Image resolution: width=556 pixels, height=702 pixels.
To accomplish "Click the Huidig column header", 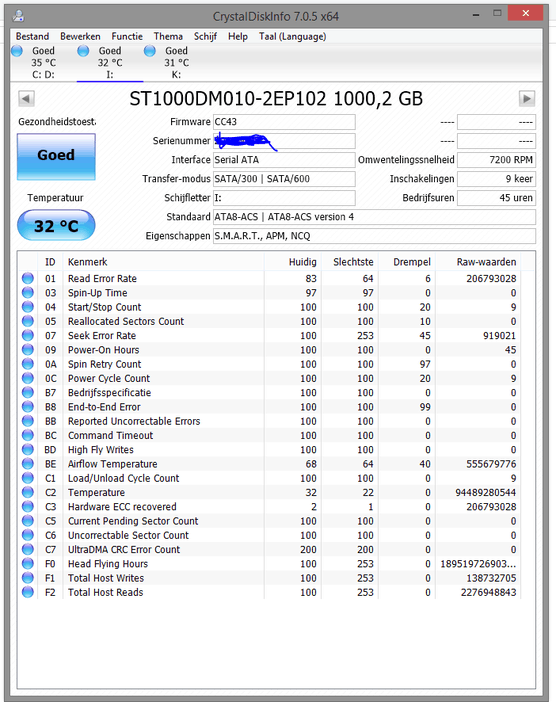I will [293, 262].
